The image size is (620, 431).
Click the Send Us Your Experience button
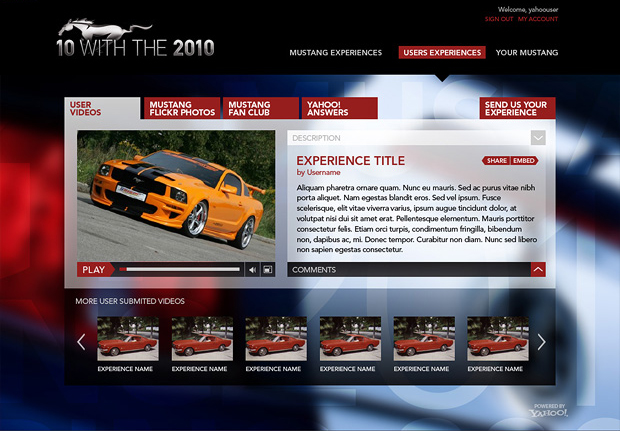tap(517, 108)
